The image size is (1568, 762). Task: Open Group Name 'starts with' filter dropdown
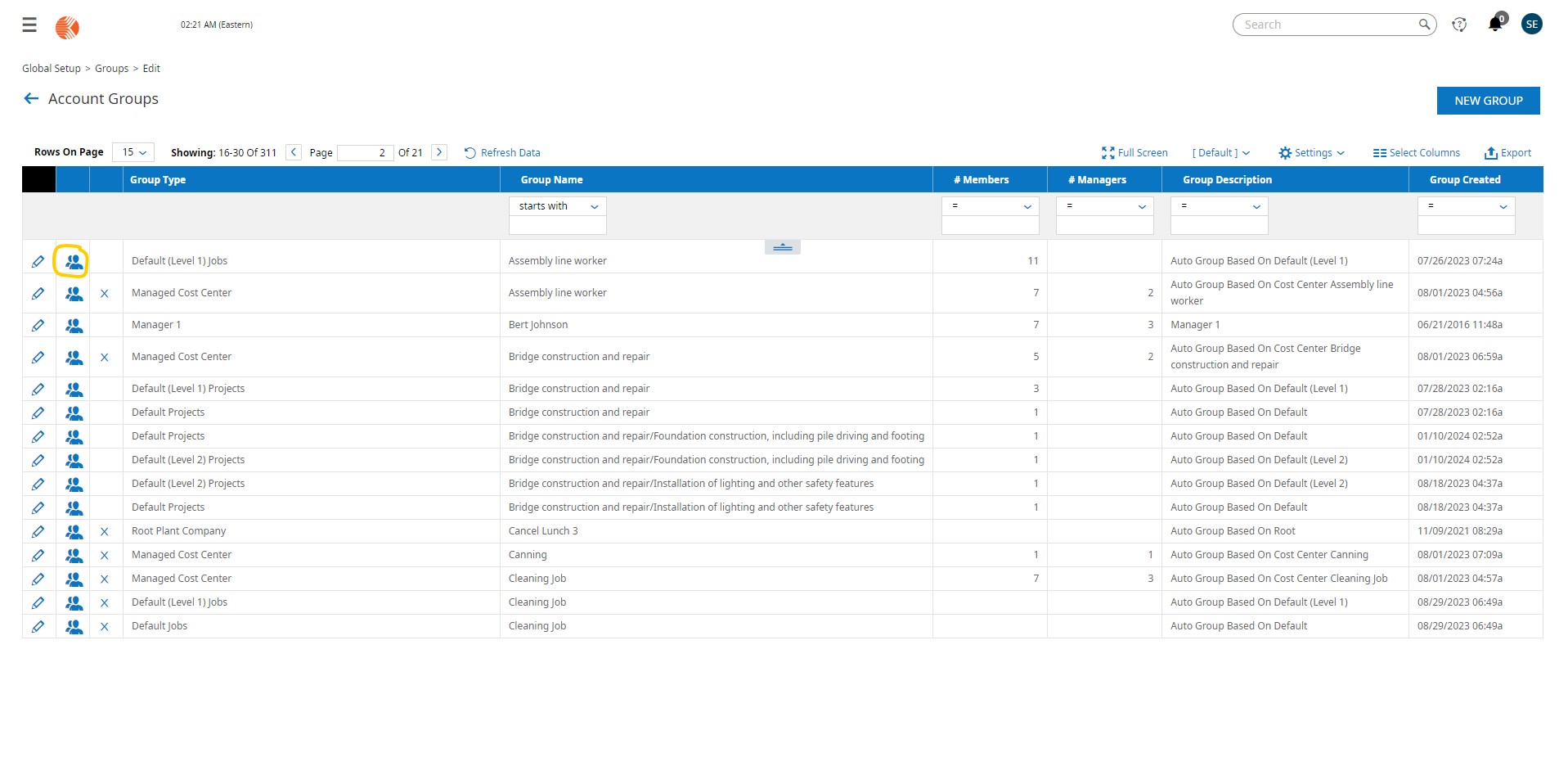pos(558,206)
